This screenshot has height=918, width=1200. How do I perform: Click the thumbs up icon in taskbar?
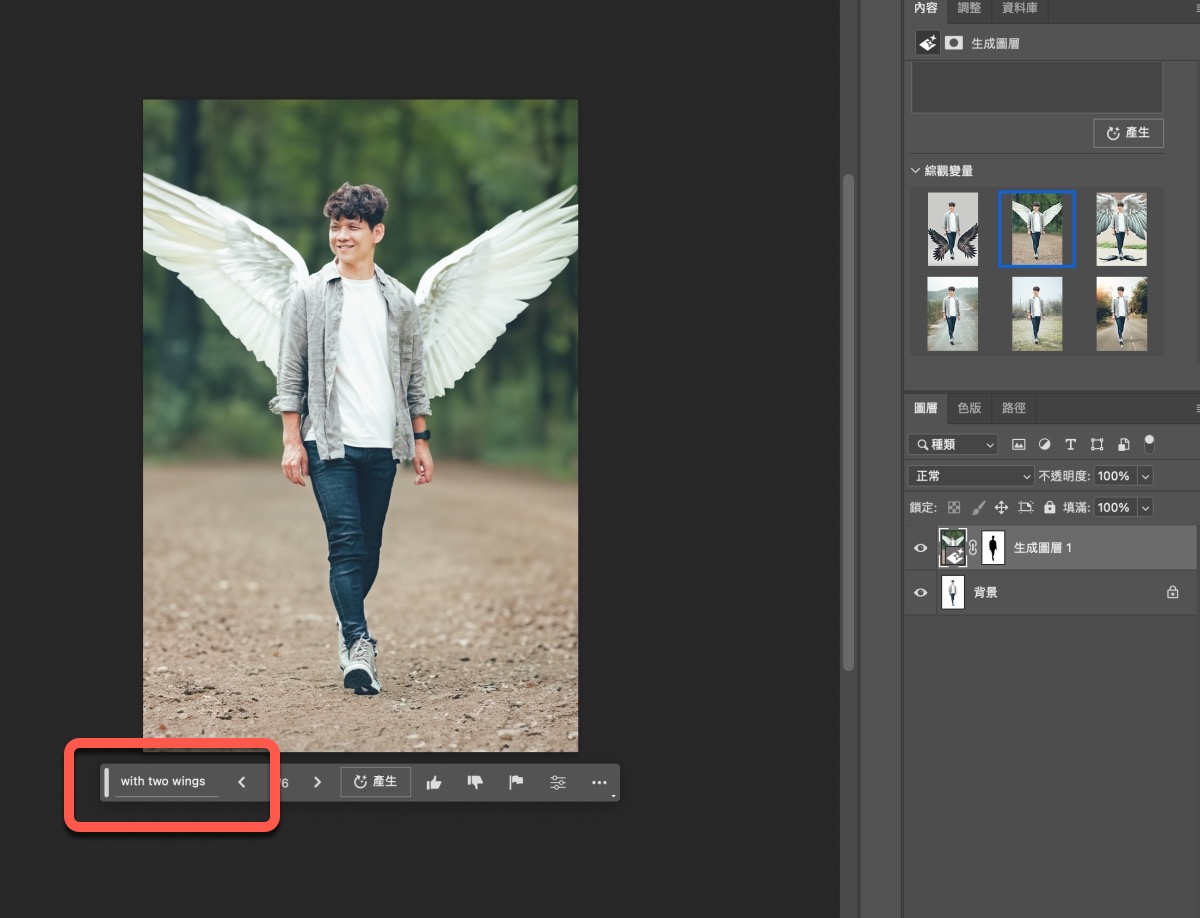[x=434, y=783]
